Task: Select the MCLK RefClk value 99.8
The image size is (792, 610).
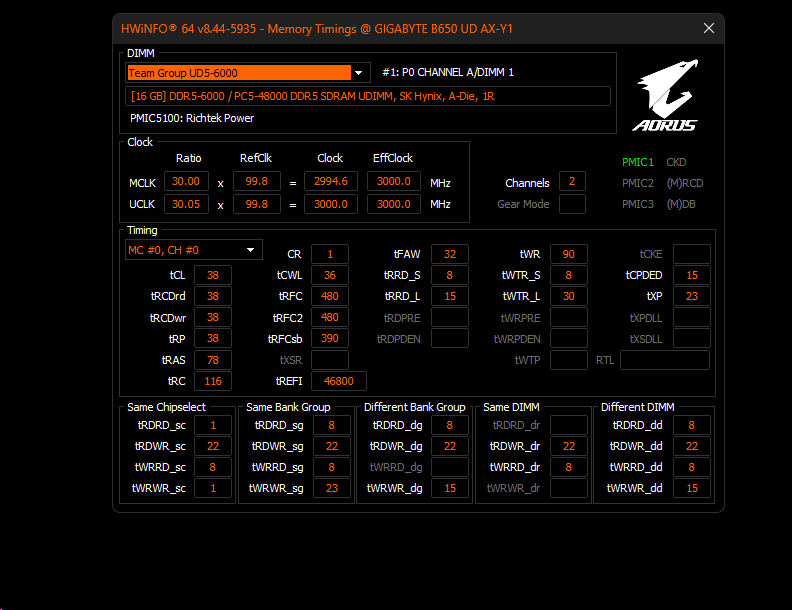Action: click(257, 181)
